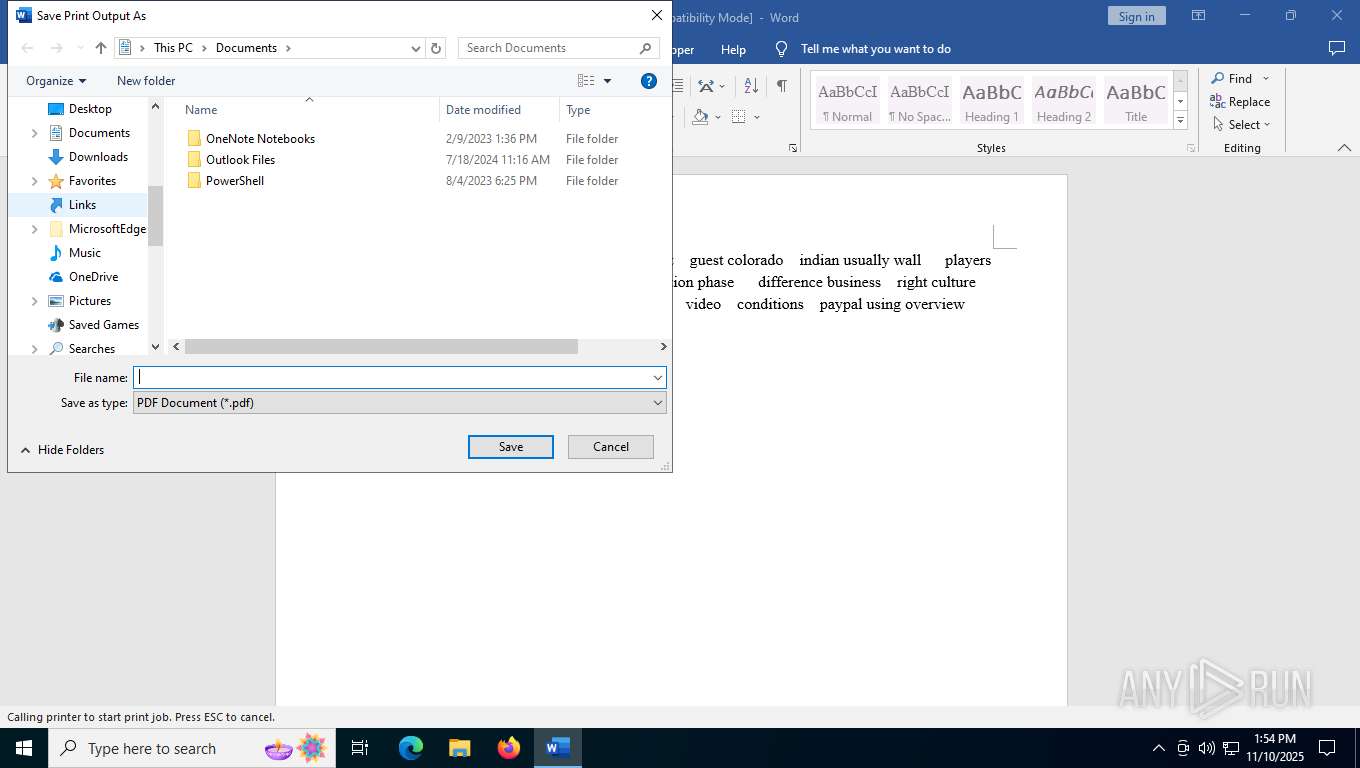
Task: Click the search icon in Search Documents
Action: (x=646, y=48)
